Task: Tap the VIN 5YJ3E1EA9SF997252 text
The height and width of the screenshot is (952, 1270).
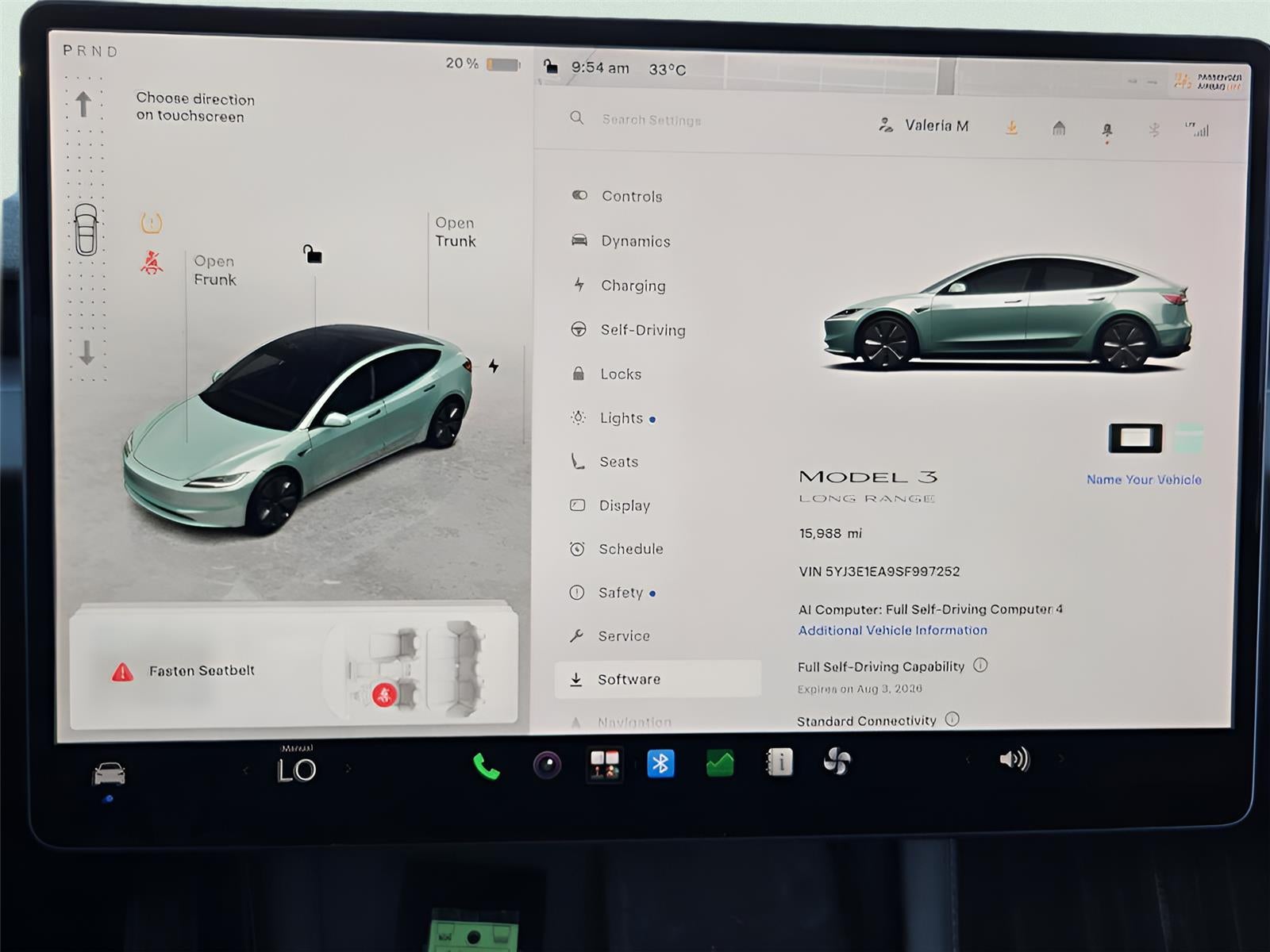Action: pos(879,571)
